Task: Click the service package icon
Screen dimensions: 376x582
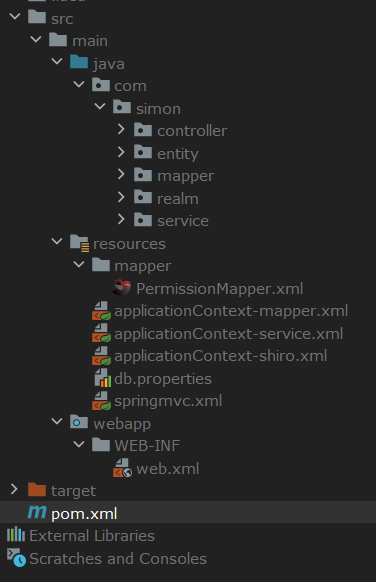Action: (x=143, y=219)
